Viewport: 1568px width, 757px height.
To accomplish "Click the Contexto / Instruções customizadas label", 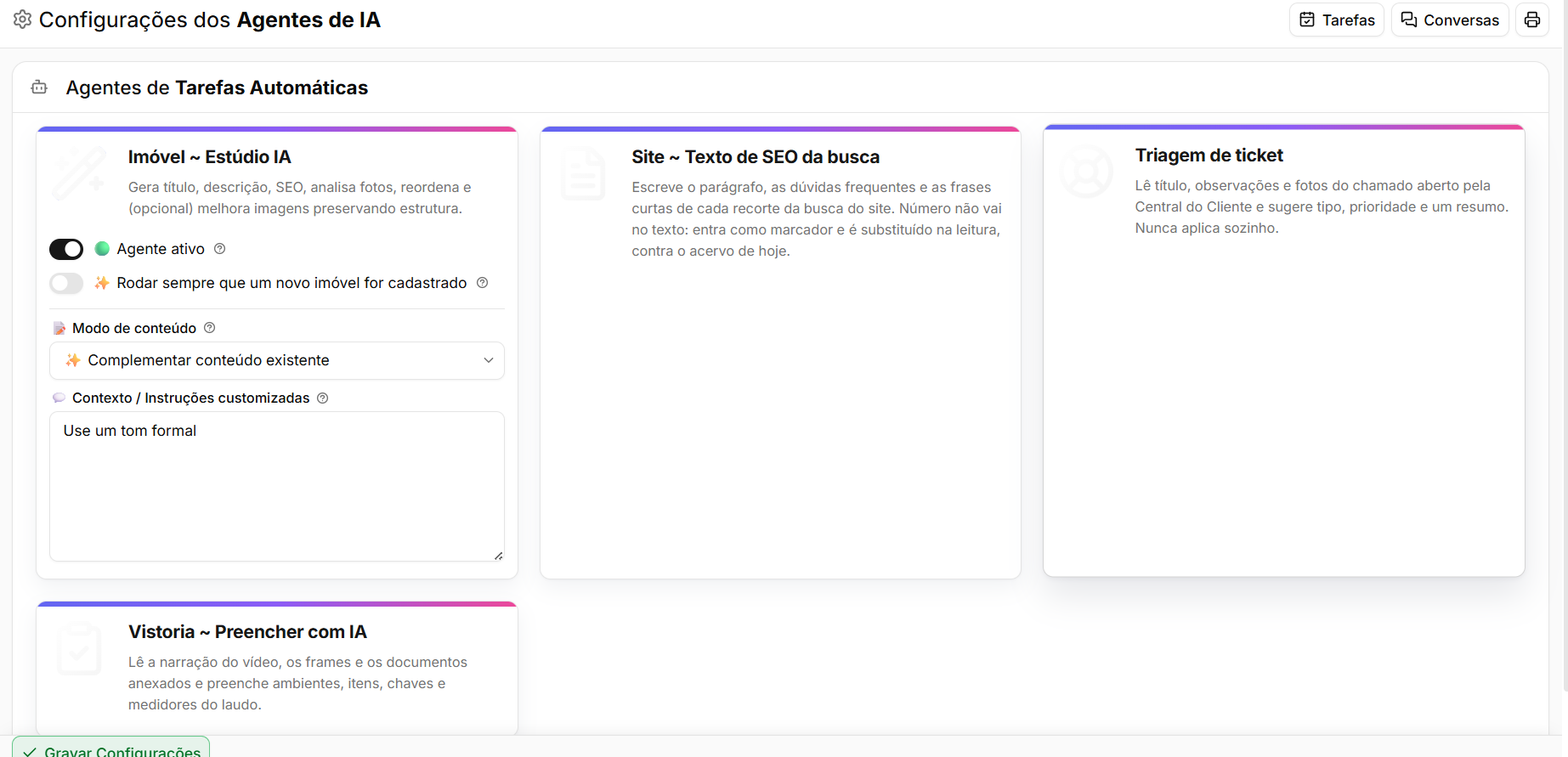I will [x=191, y=398].
